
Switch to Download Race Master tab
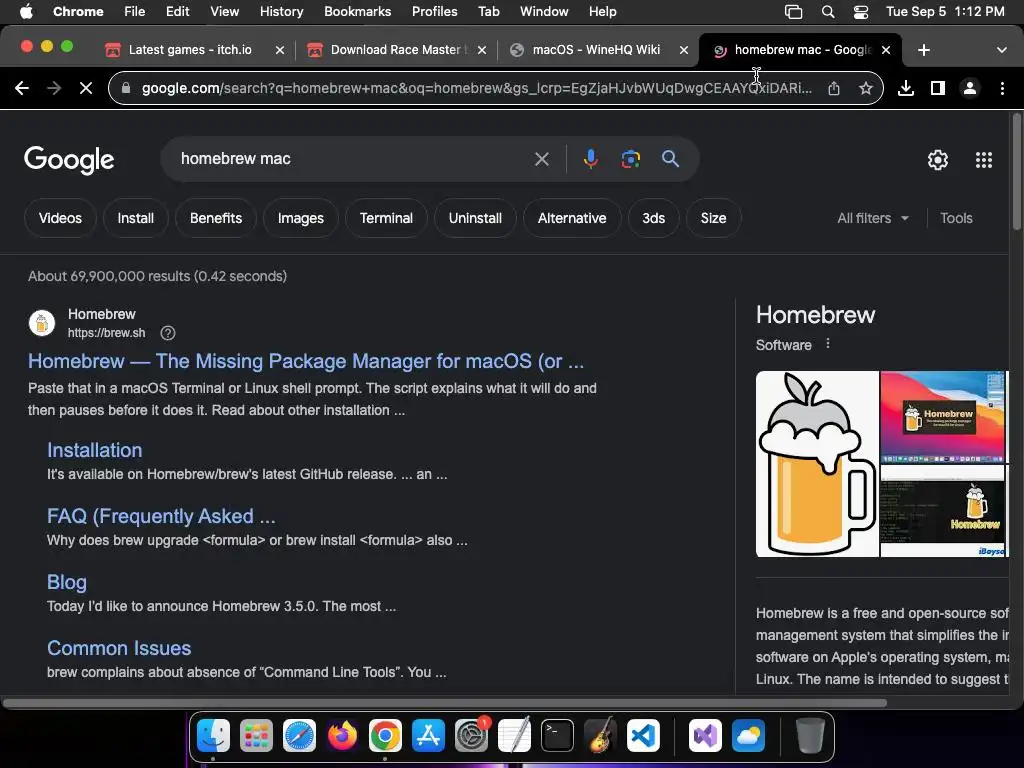pos(398,50)
